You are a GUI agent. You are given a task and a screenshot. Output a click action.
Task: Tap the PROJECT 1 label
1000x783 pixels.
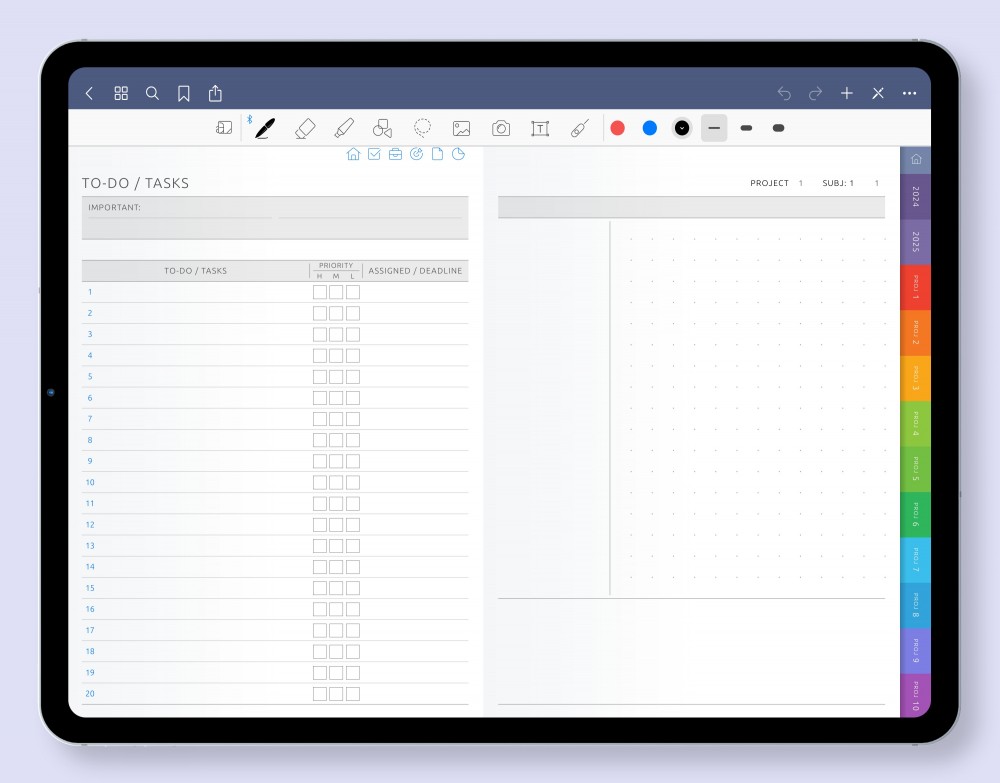coord(776,183)
